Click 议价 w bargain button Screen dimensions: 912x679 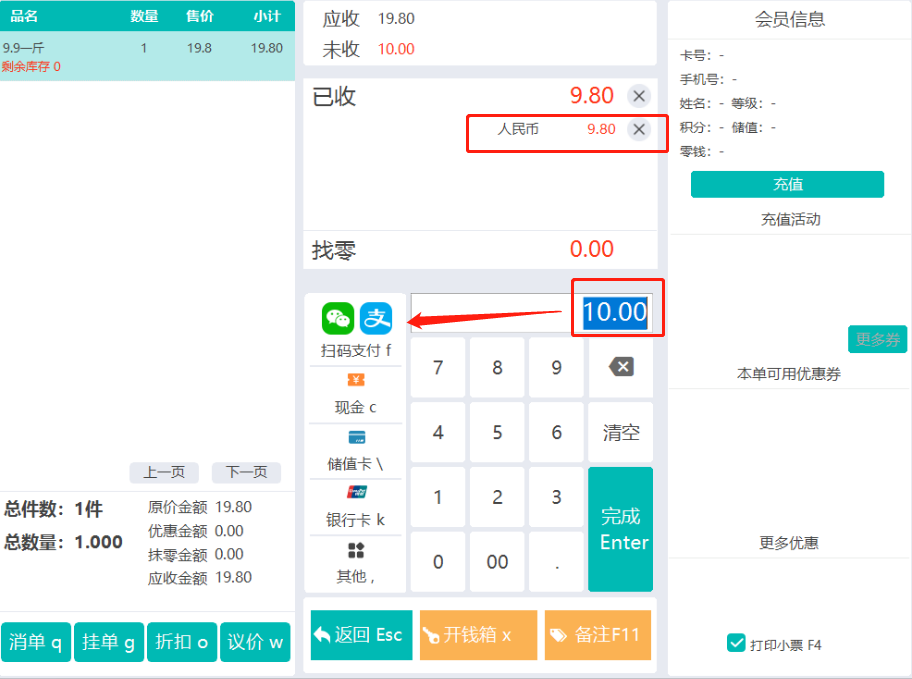(x=255, y=642)
